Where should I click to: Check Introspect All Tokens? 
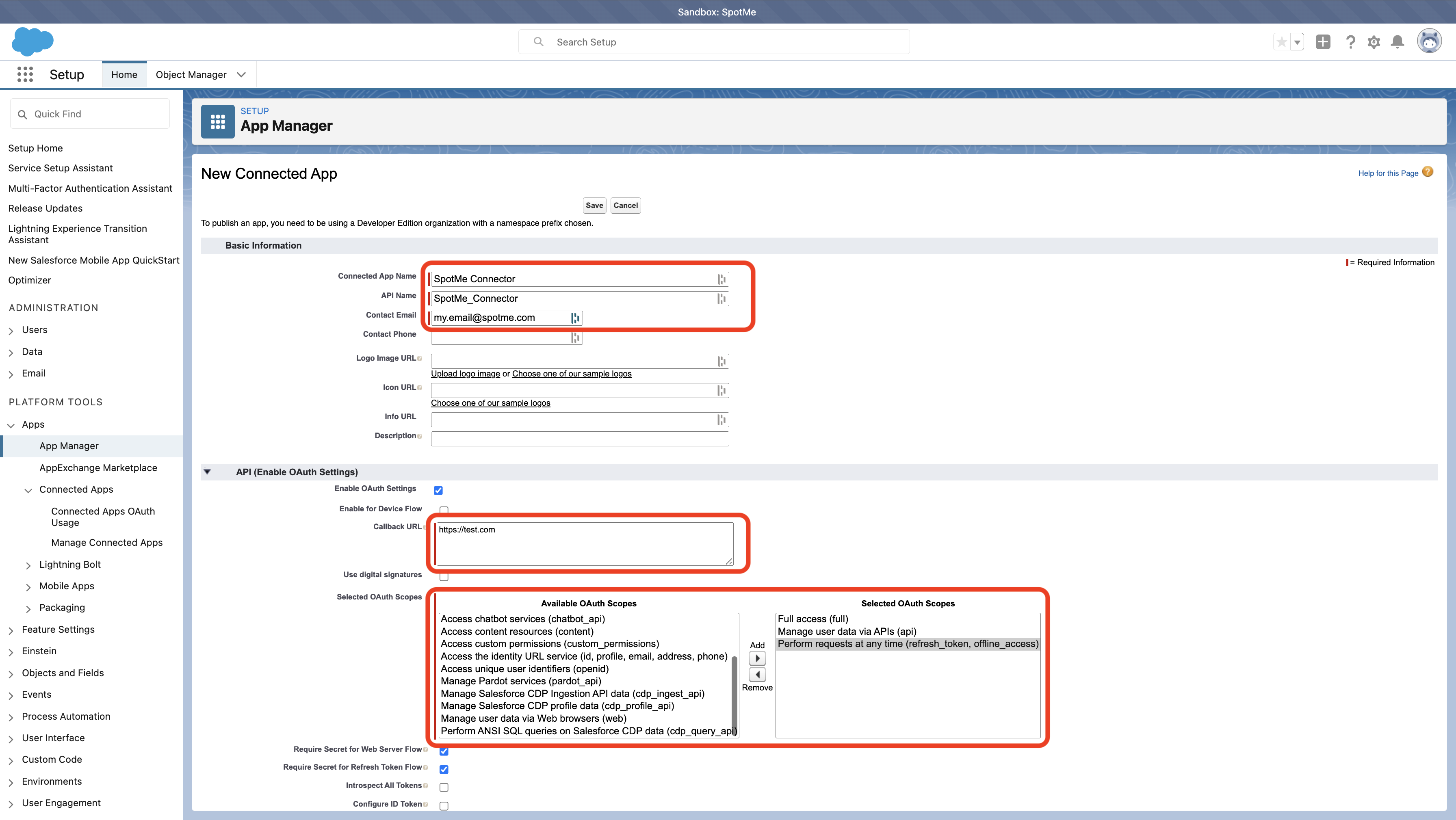coord(444,787)
